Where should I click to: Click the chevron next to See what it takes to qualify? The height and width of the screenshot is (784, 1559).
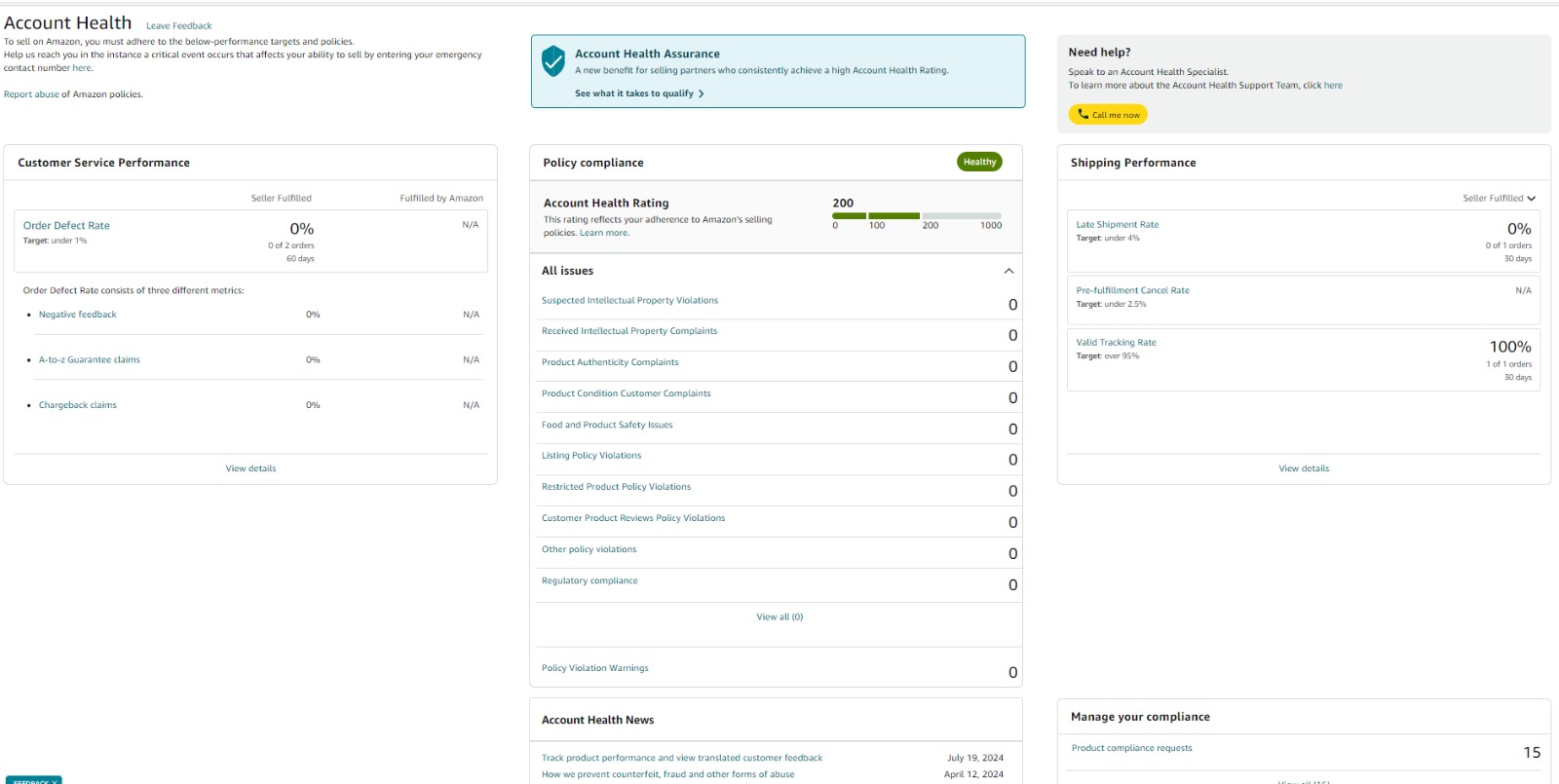pos(702,93)
